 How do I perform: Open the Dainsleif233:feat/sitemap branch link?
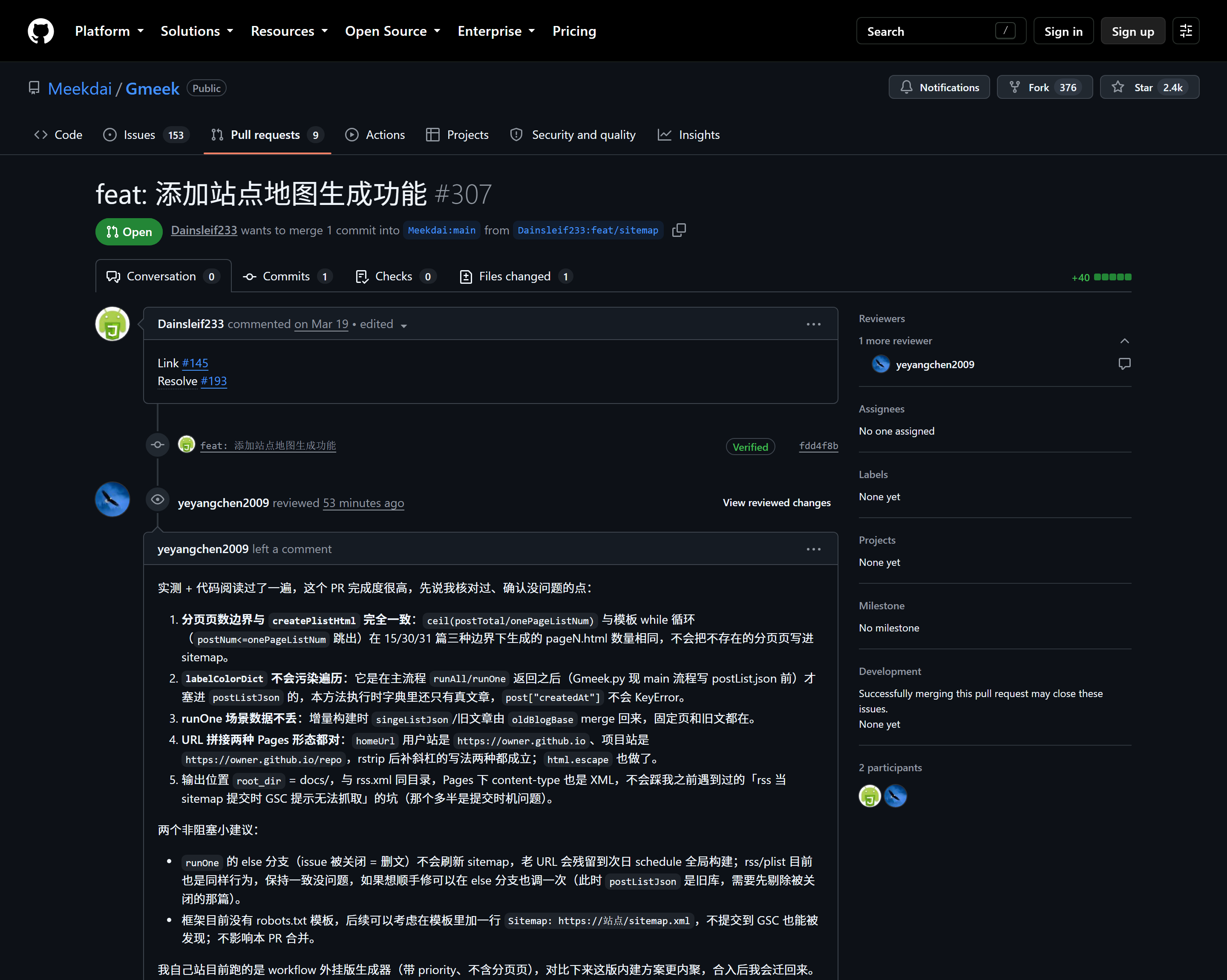[x=588, y=230]
